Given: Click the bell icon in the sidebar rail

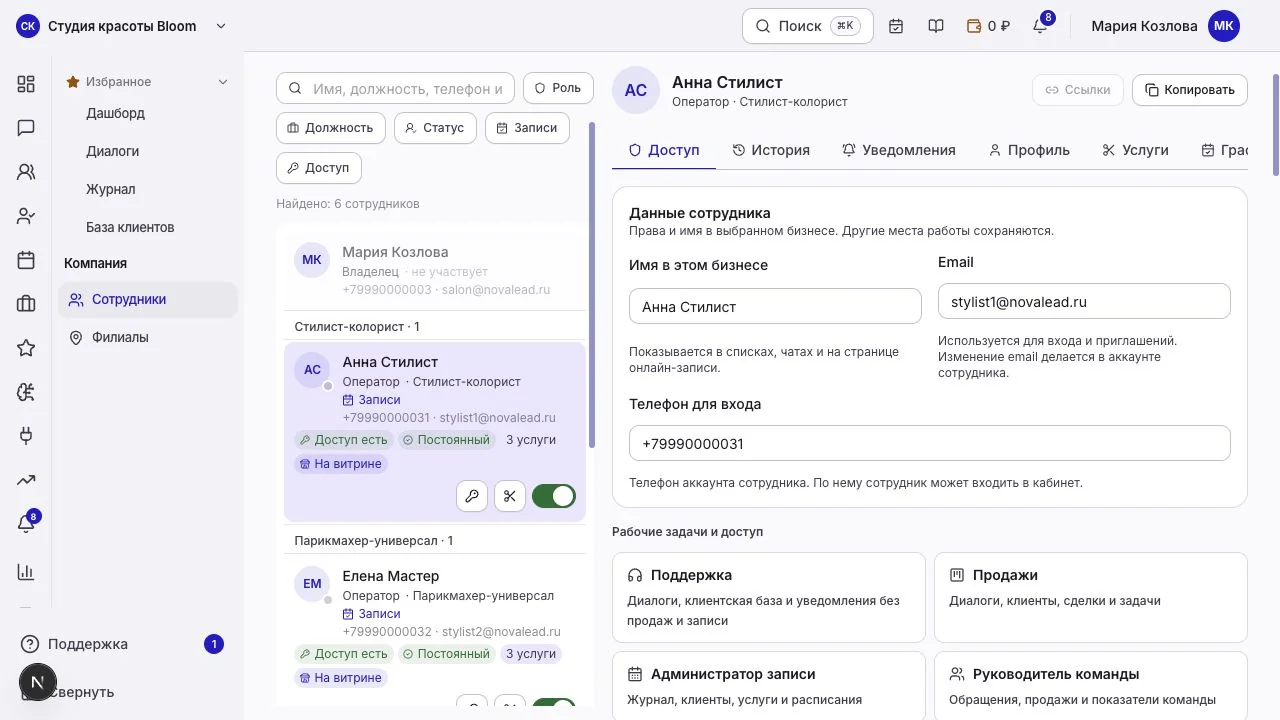Looking at the screenshot, I should coord(26,523).
